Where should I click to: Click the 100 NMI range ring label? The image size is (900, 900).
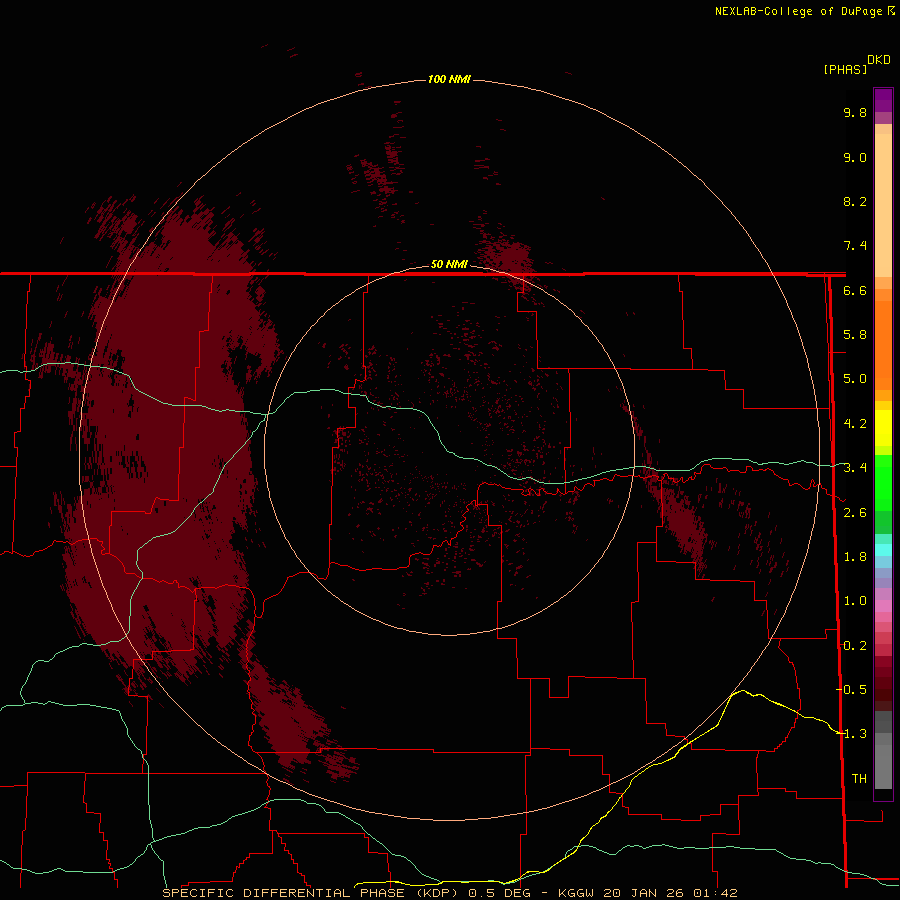[449, 79]
